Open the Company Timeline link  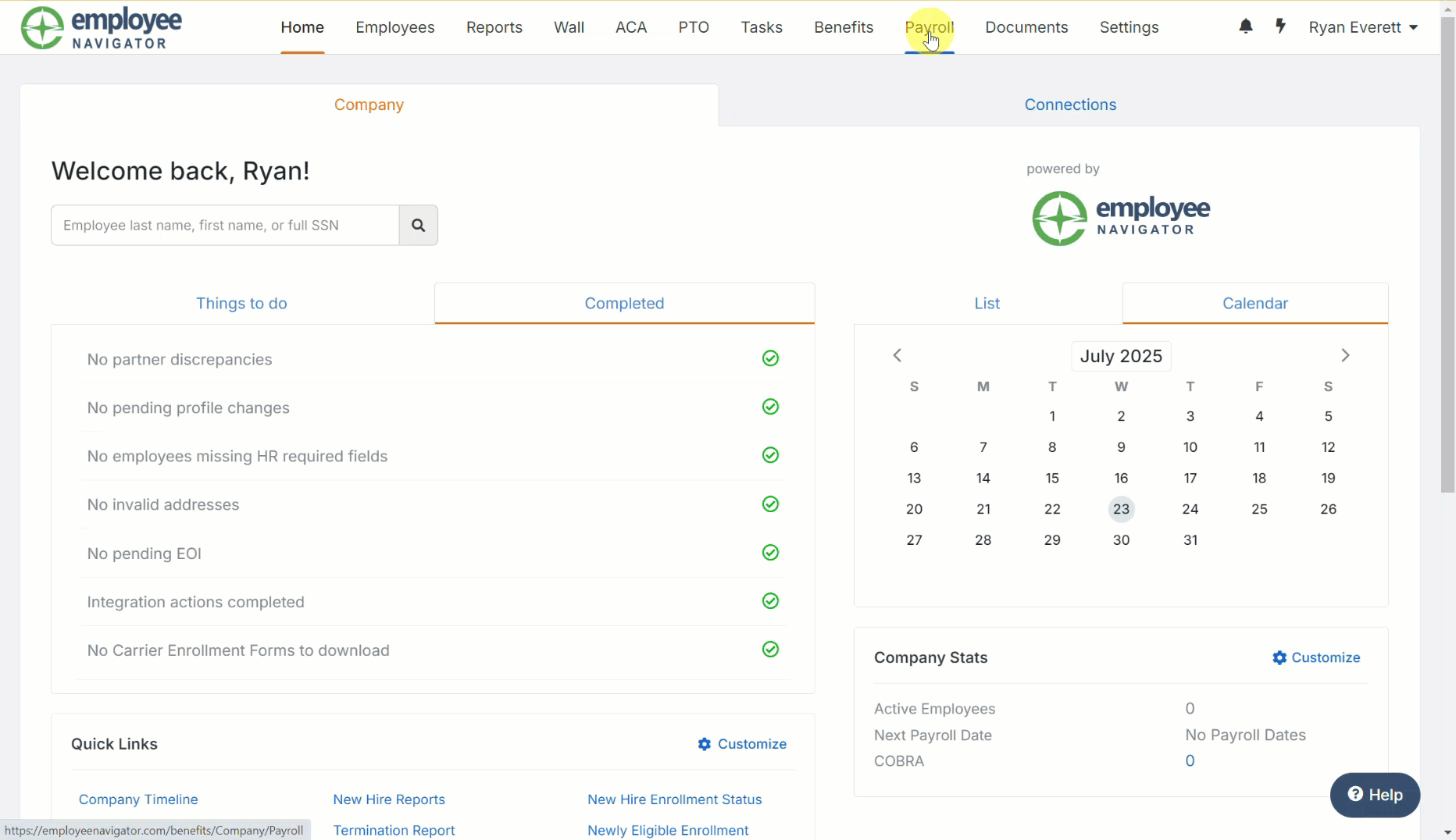point(138,799)
